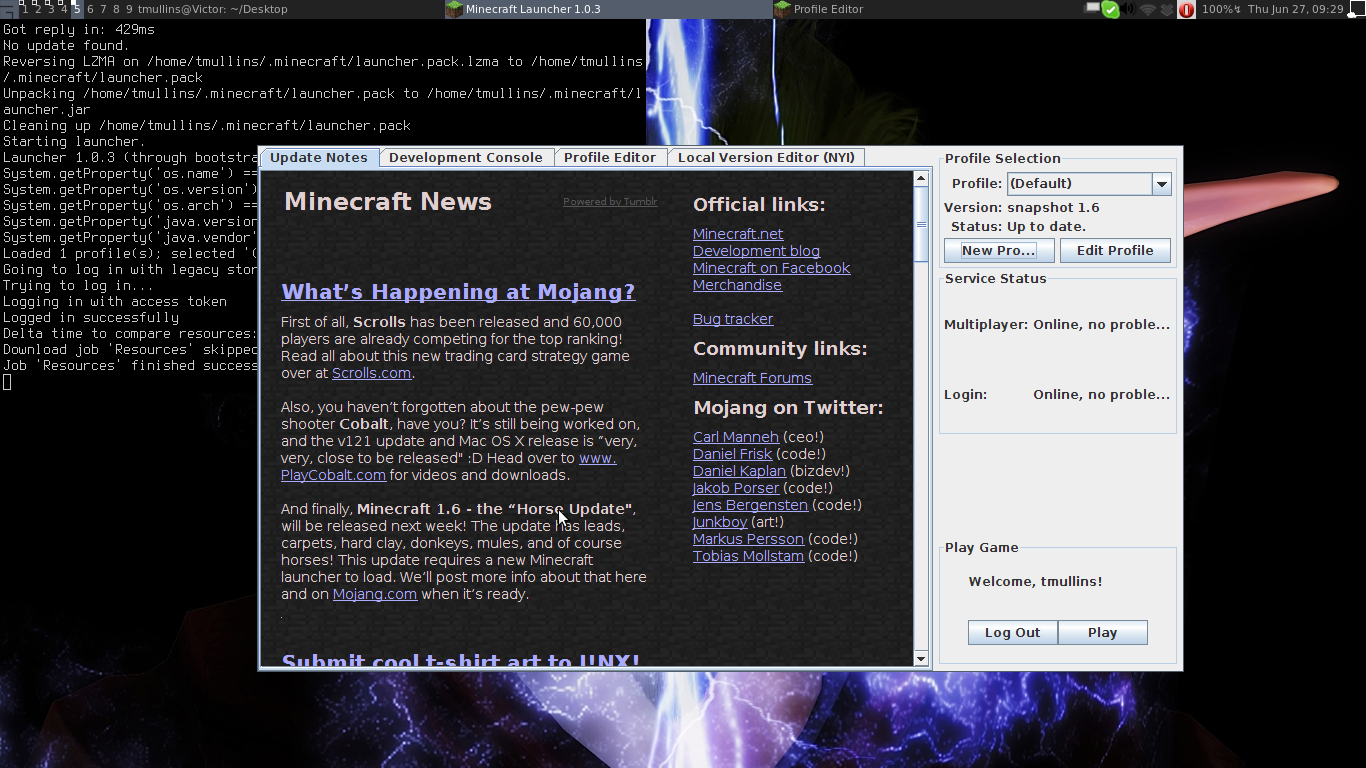Select the (Default) profile combo box

tap(1079, 184)
